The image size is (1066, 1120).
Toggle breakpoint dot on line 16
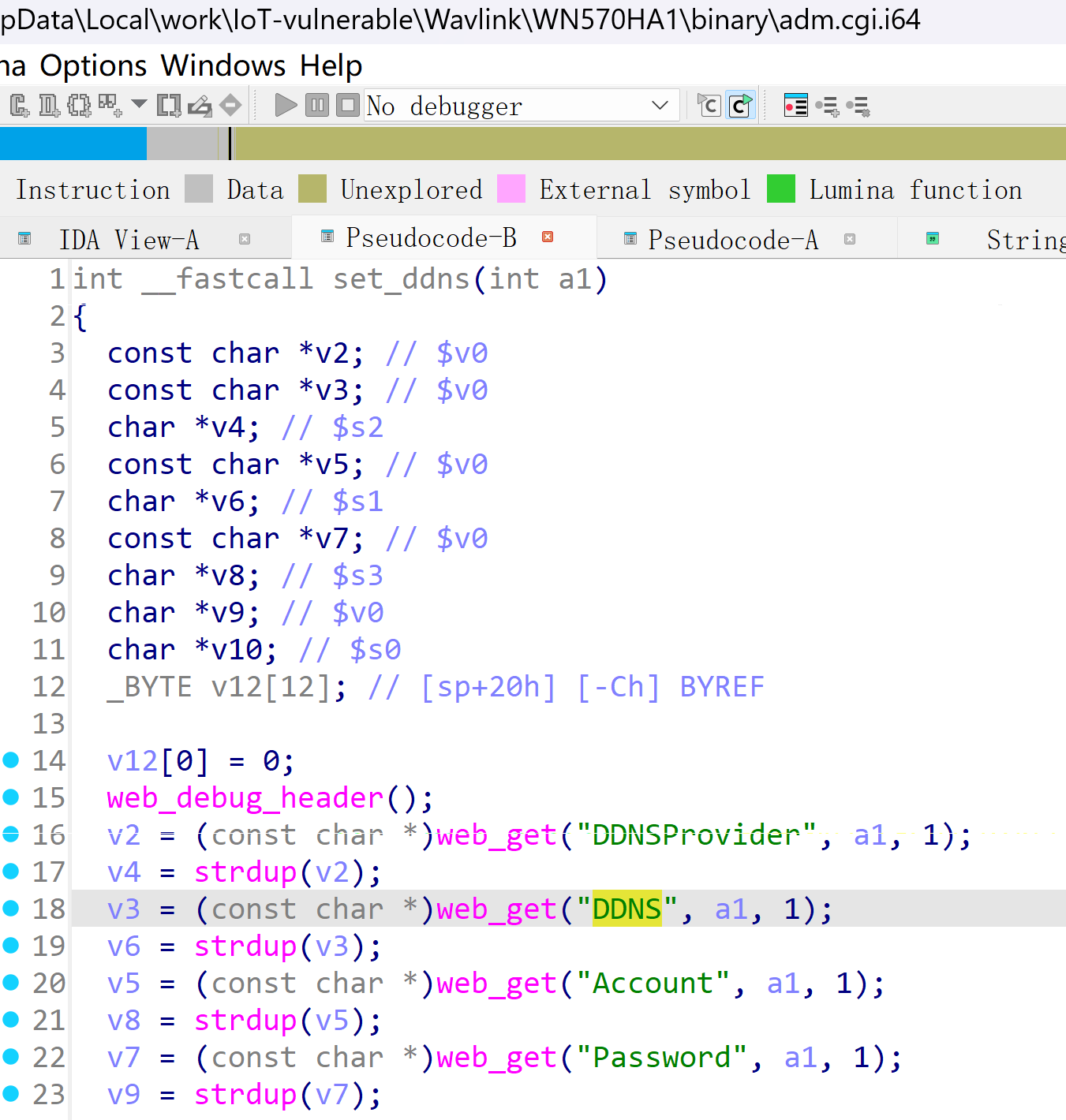pos(11,834)
